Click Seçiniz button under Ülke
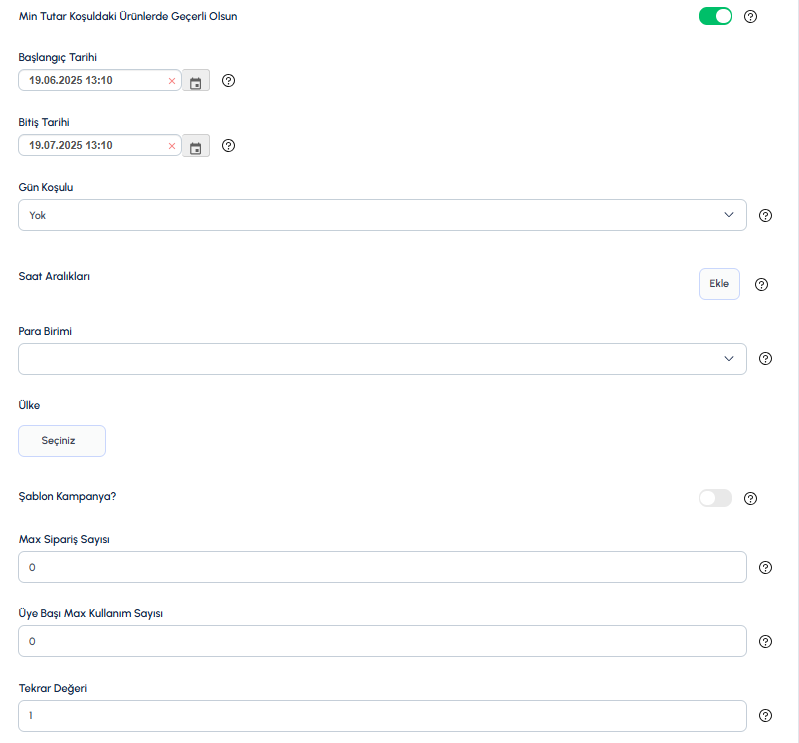This screenshot has width=799, height=743. (x=62, y=441)
